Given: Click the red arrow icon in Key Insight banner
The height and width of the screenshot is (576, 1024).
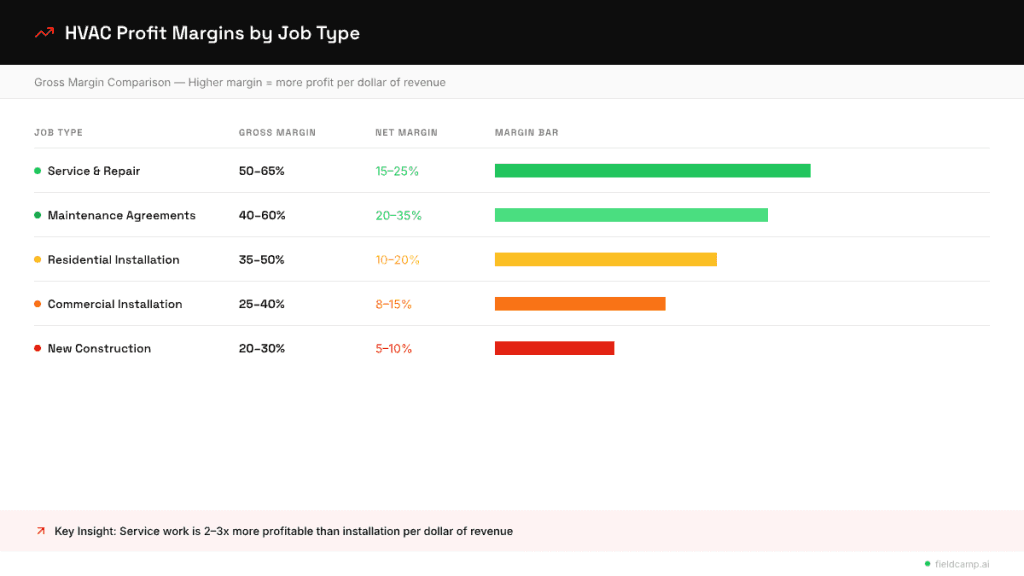Looking at the screenshot, I should tap(40, 531).
